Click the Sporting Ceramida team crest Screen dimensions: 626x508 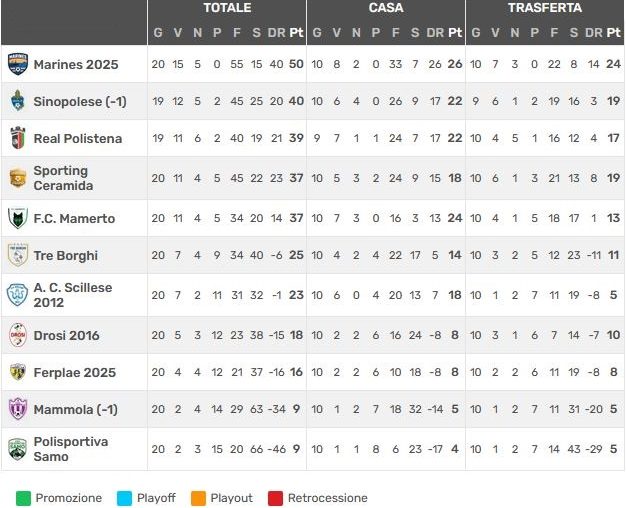point(18,178)
